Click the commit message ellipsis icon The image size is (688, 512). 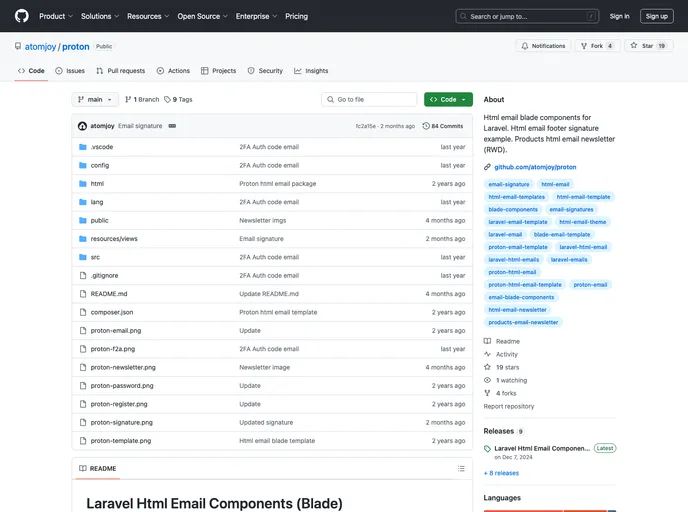coord(172,126)
